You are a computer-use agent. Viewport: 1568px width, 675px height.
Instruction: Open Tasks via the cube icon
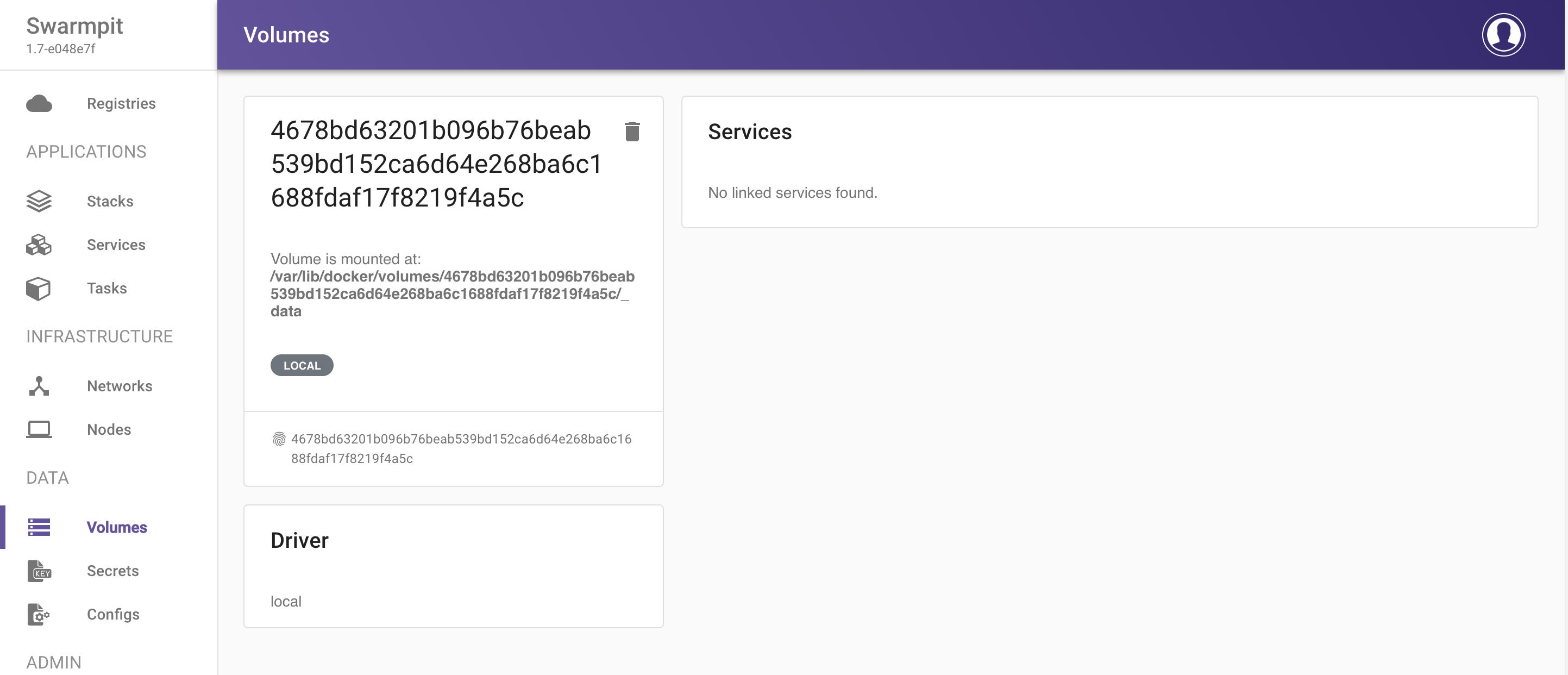(39, 289)
